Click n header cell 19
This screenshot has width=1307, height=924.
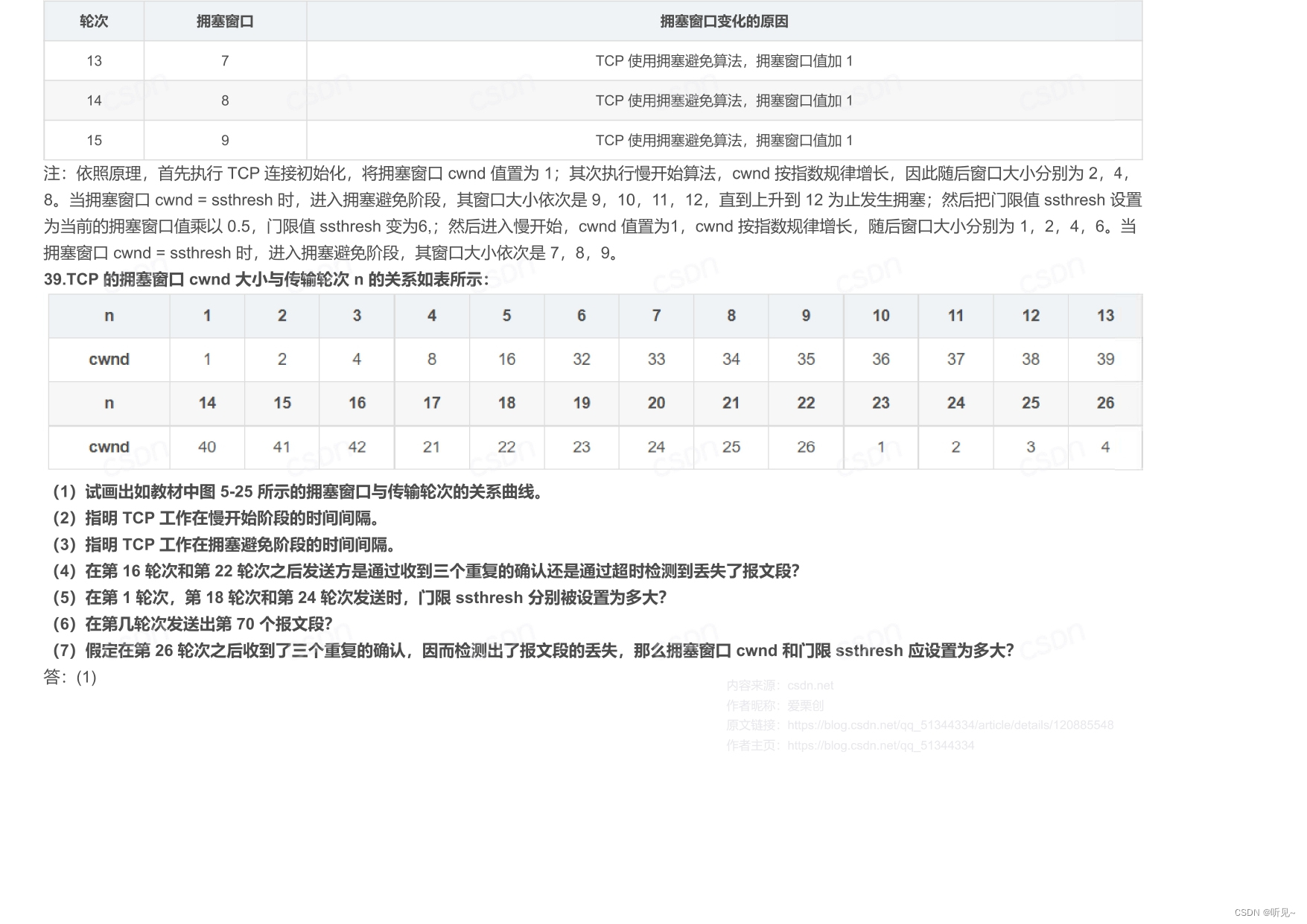pyautogui.click(x=582, y=403)
